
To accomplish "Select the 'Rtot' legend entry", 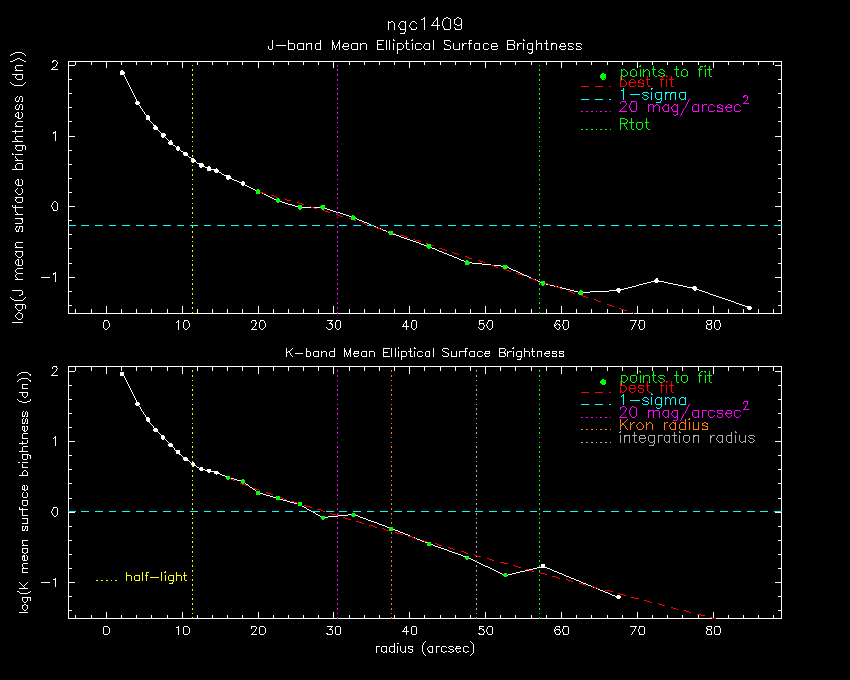I will [634, 125].
